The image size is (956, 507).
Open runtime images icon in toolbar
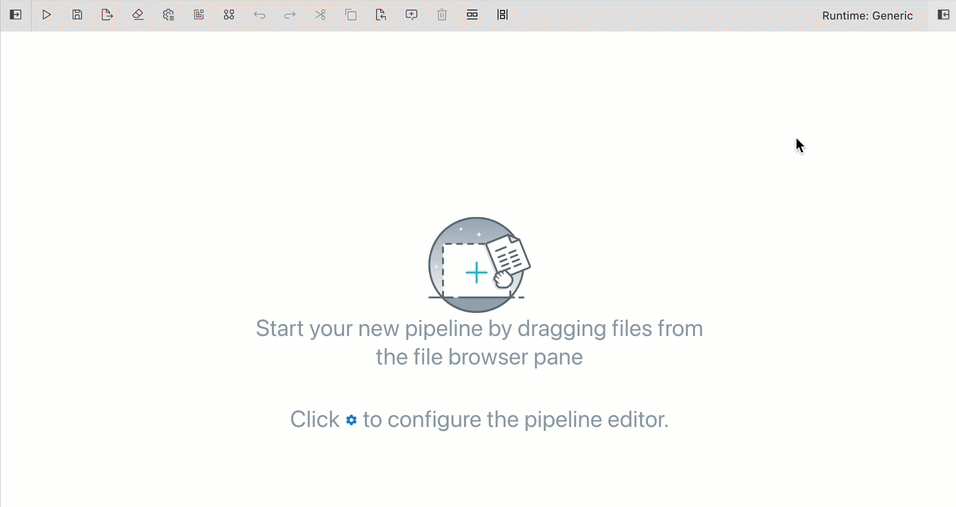click(x=199, y=15)
